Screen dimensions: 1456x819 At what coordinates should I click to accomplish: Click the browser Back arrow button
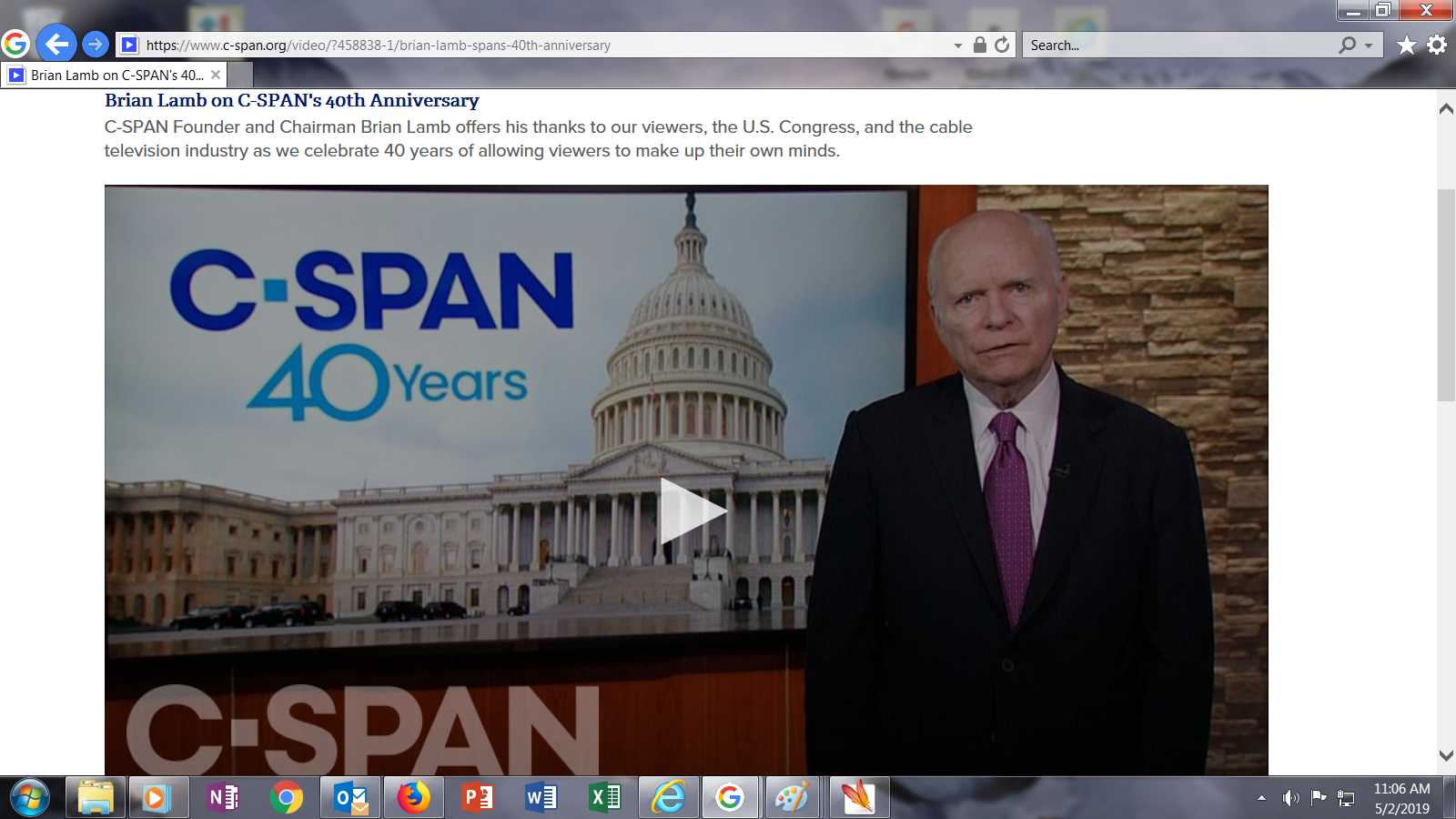pos(56,44)
